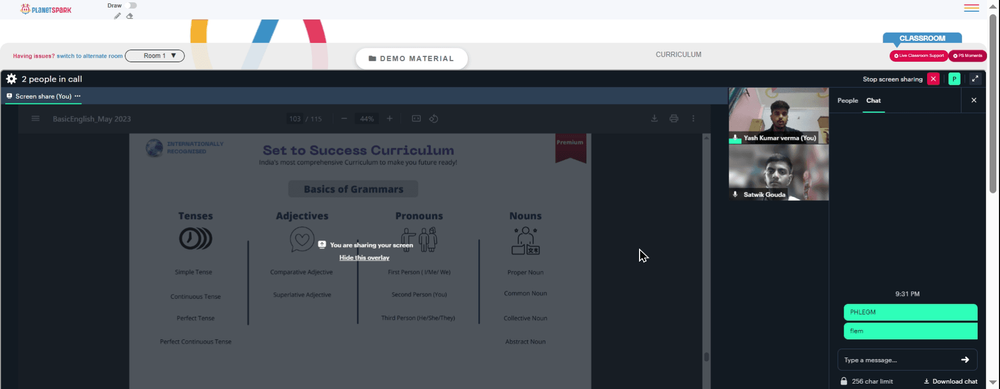Select the Chat tab
This screenshot has height=389, width=1000.
873,101
